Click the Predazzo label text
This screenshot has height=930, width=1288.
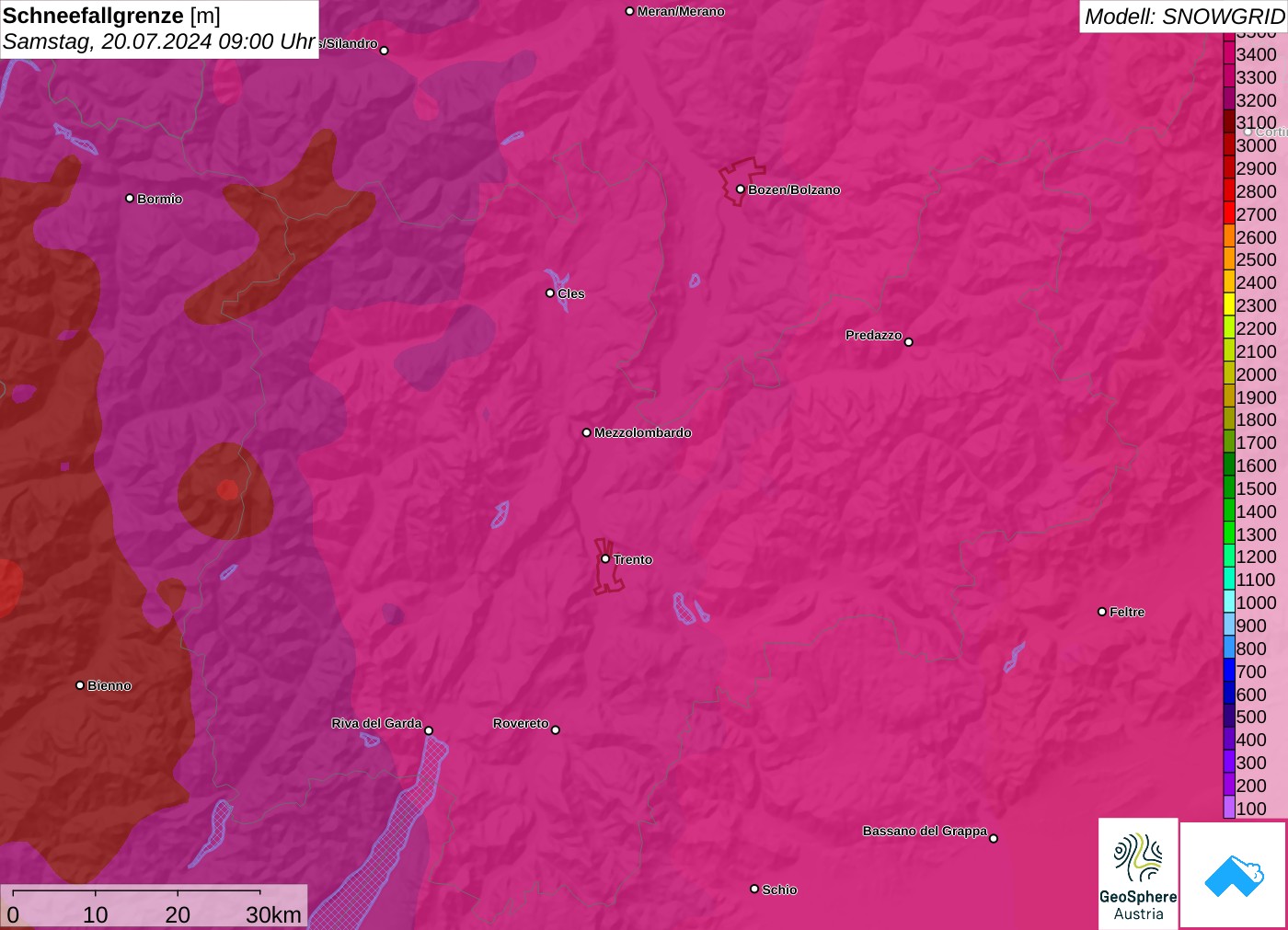coord(874,335)
